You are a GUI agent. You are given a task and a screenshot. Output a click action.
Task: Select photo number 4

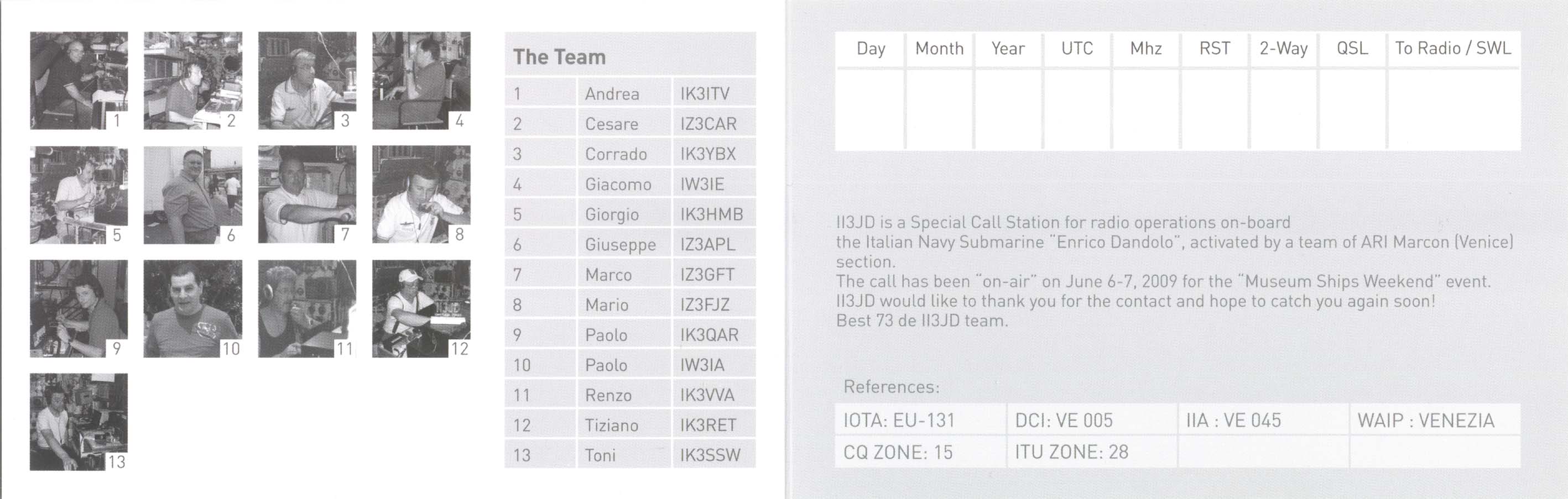421,80
